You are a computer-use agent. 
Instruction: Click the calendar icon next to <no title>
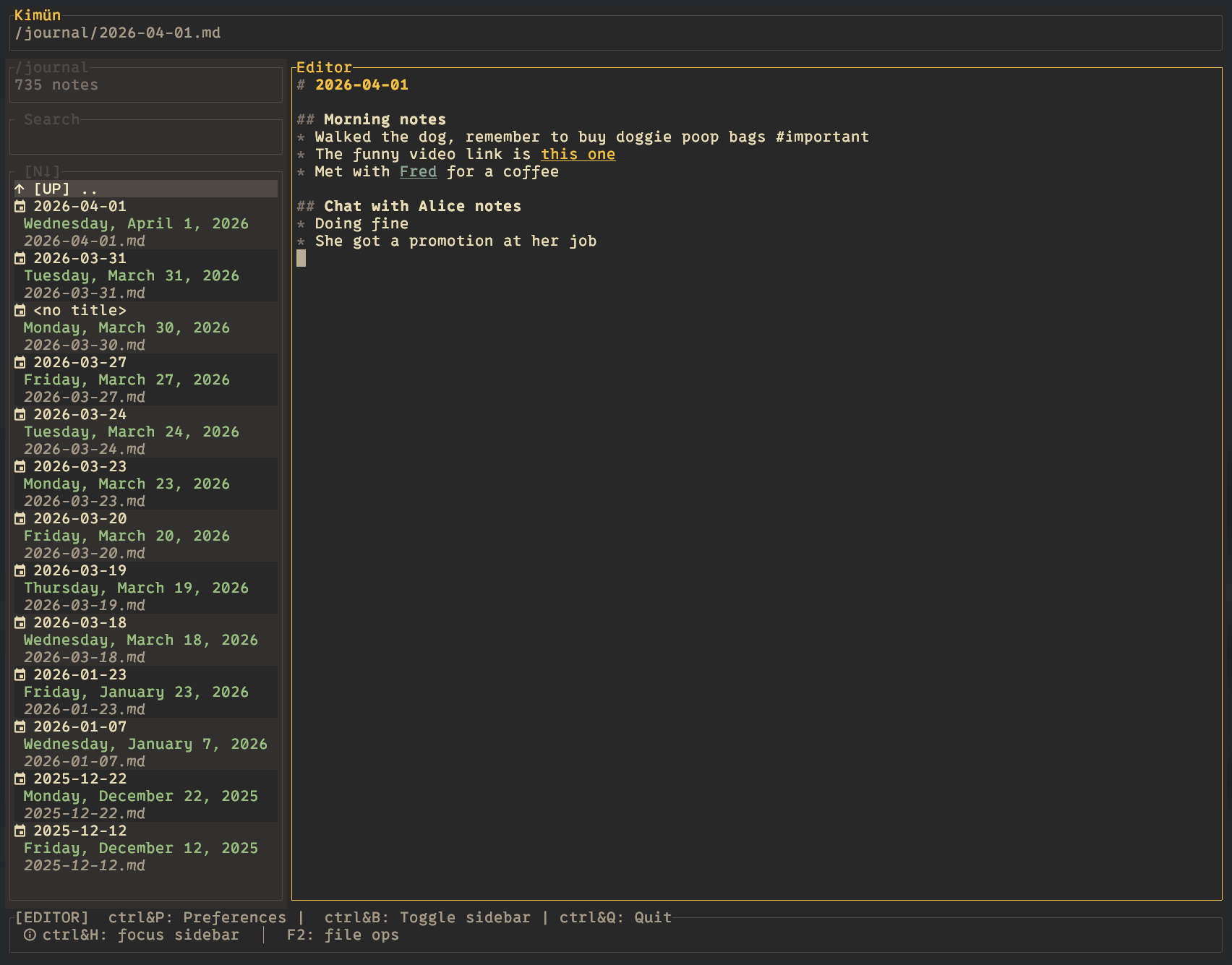[20, 310]
